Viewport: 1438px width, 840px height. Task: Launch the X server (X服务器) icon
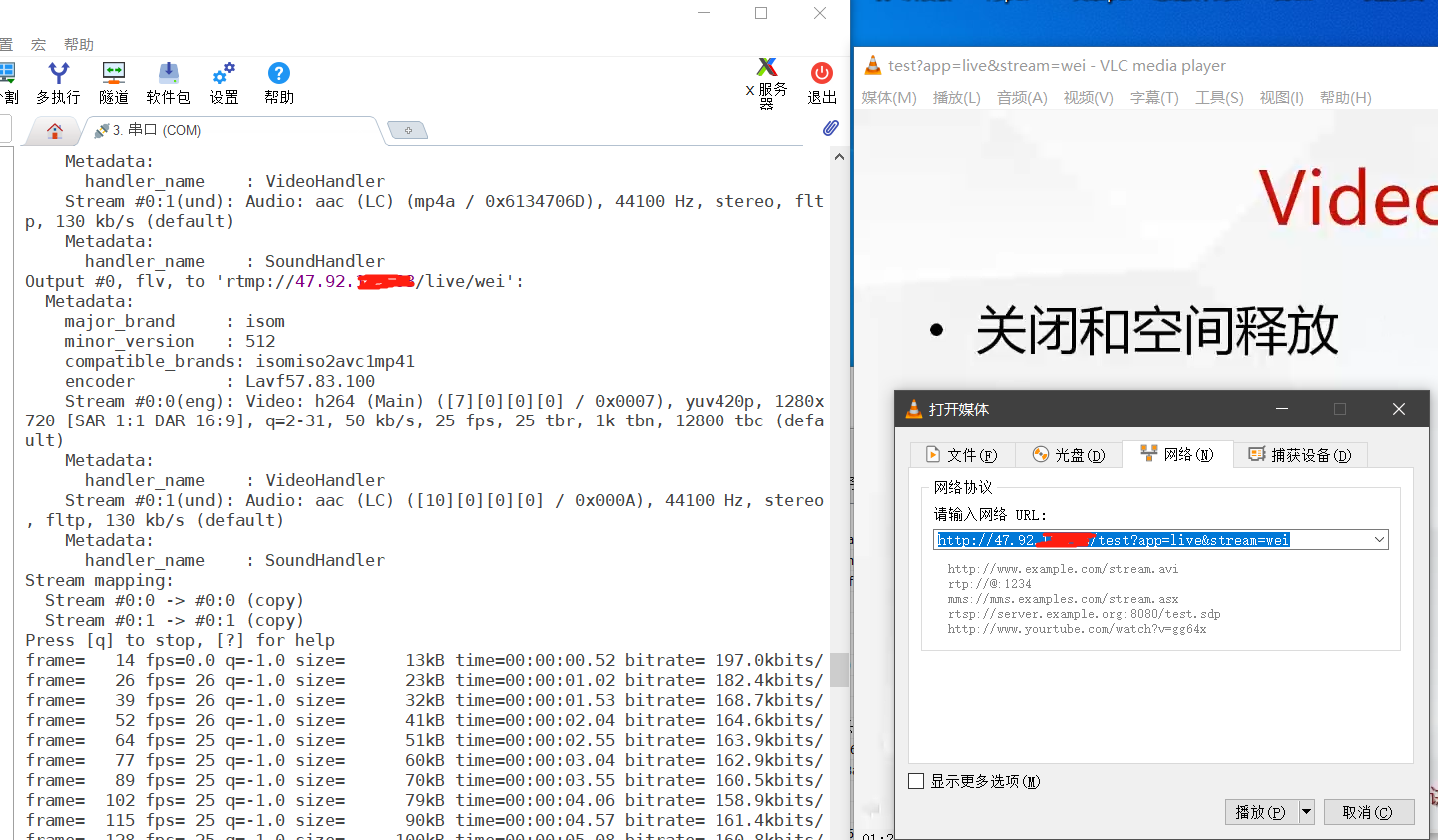[x=767, y=83]
